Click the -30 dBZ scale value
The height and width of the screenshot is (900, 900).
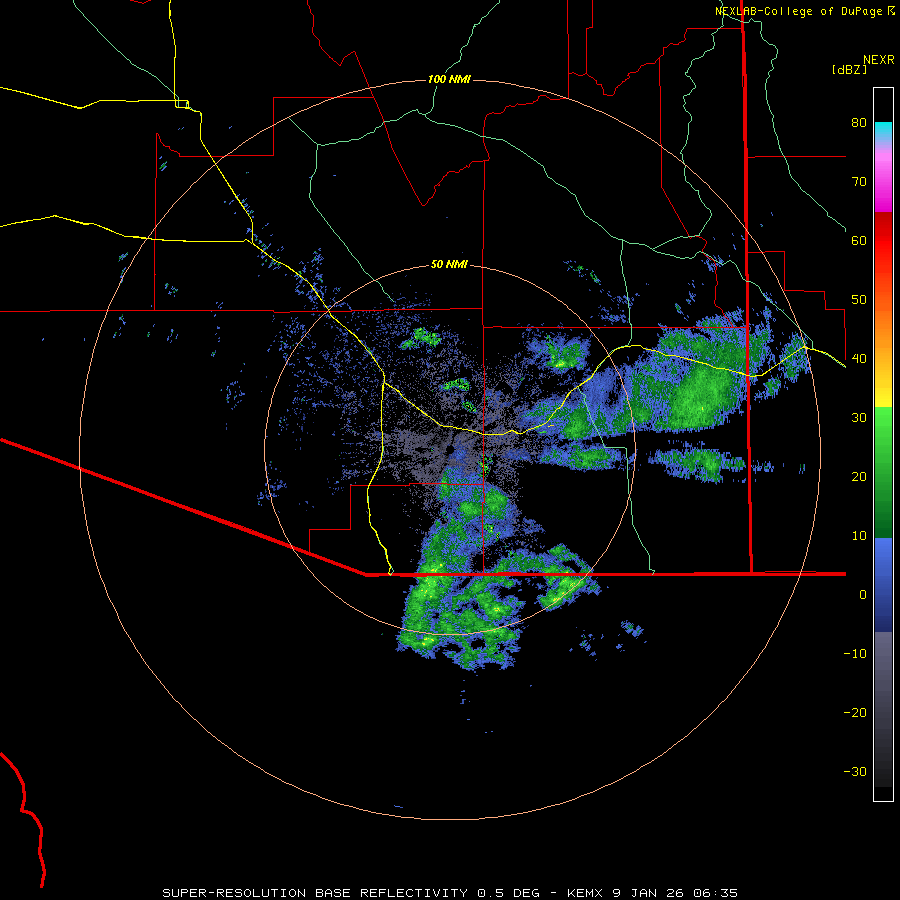coord(855,772)
